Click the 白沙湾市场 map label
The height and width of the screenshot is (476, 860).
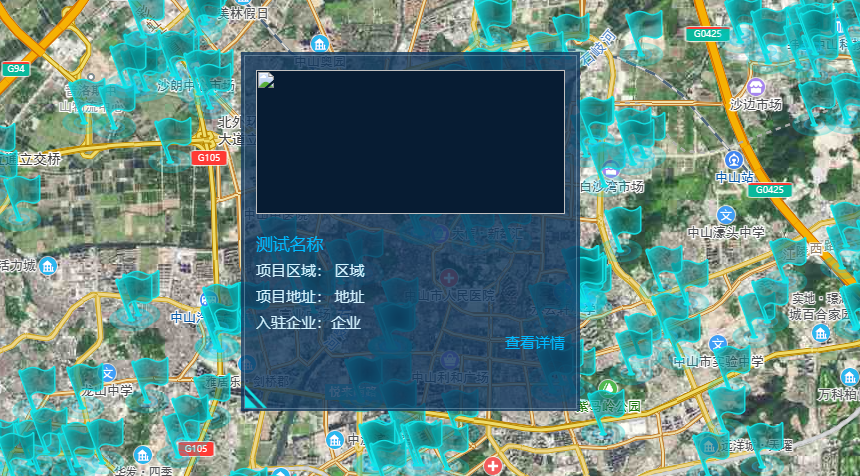612,187
